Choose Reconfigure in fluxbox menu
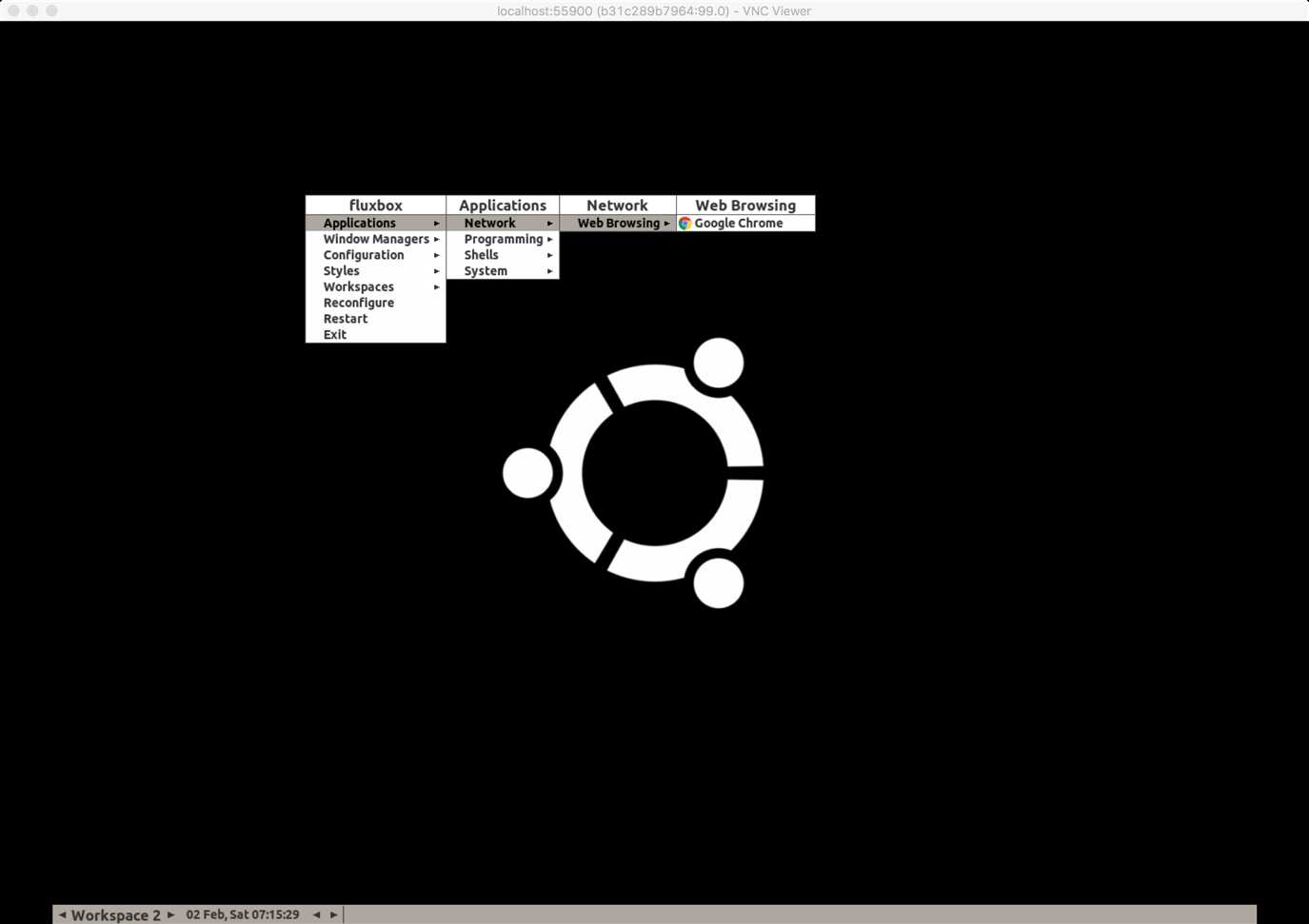Viewport: 1309px width, 924px height. [375, 303]
